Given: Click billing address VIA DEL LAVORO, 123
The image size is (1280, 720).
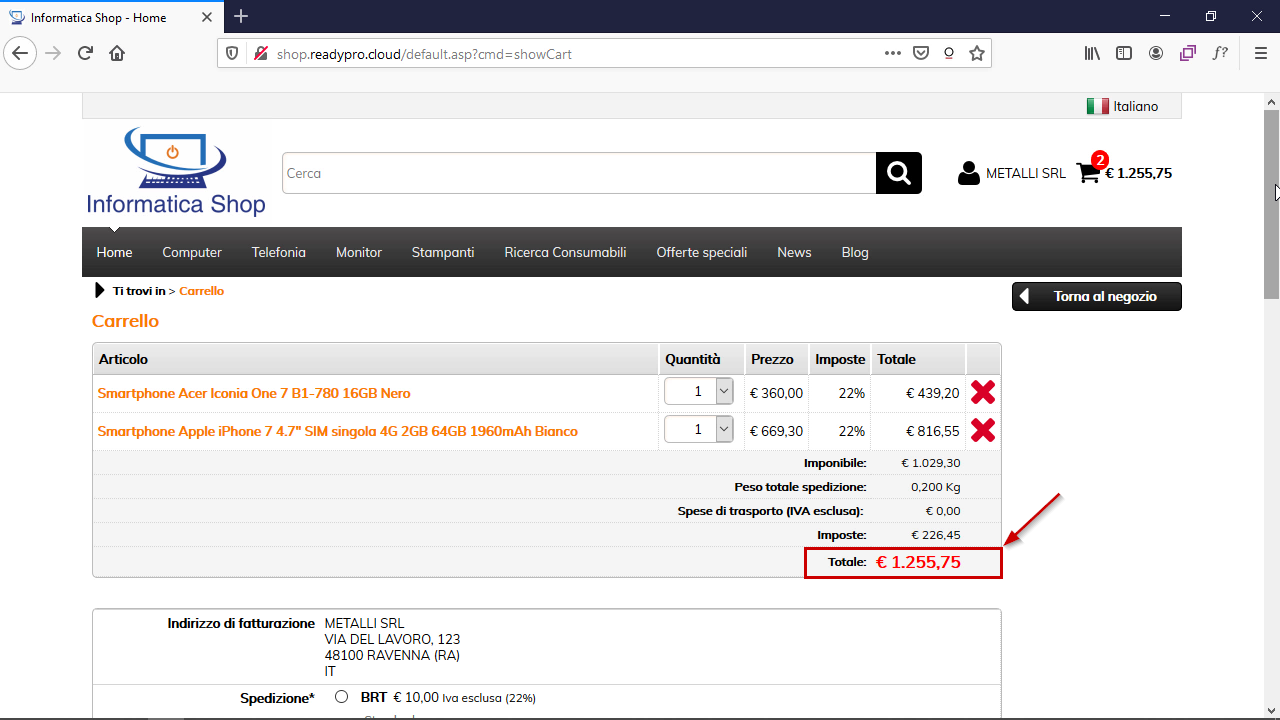Looking at the screenshot, I should [x=392, y=639].
